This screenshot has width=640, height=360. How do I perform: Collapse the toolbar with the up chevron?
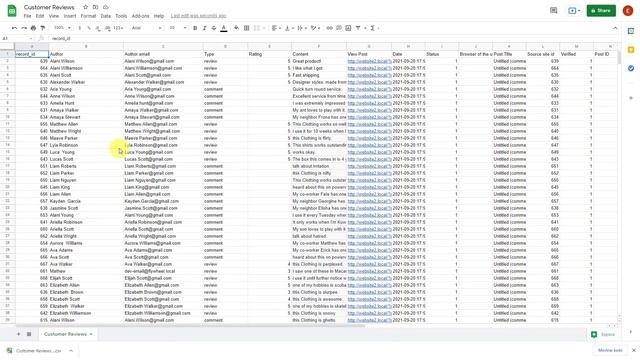(x=615, y=28)
